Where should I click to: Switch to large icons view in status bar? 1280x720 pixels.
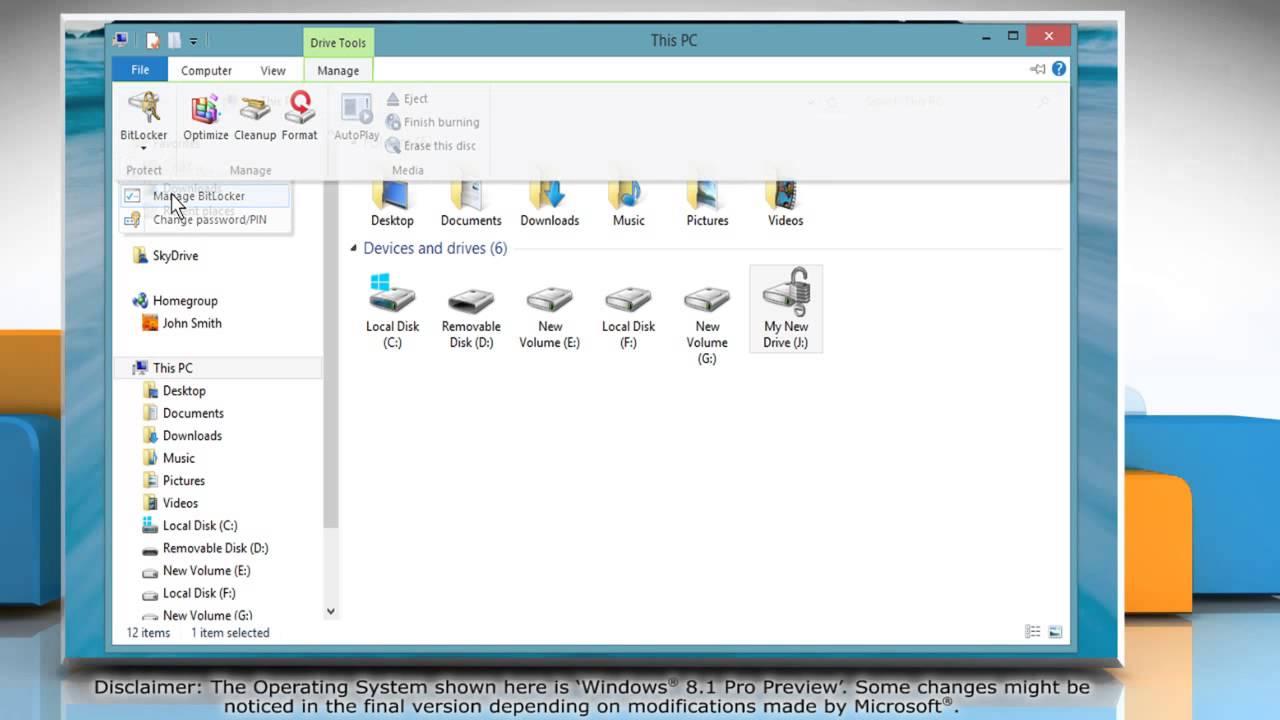tap(1055, 632)
